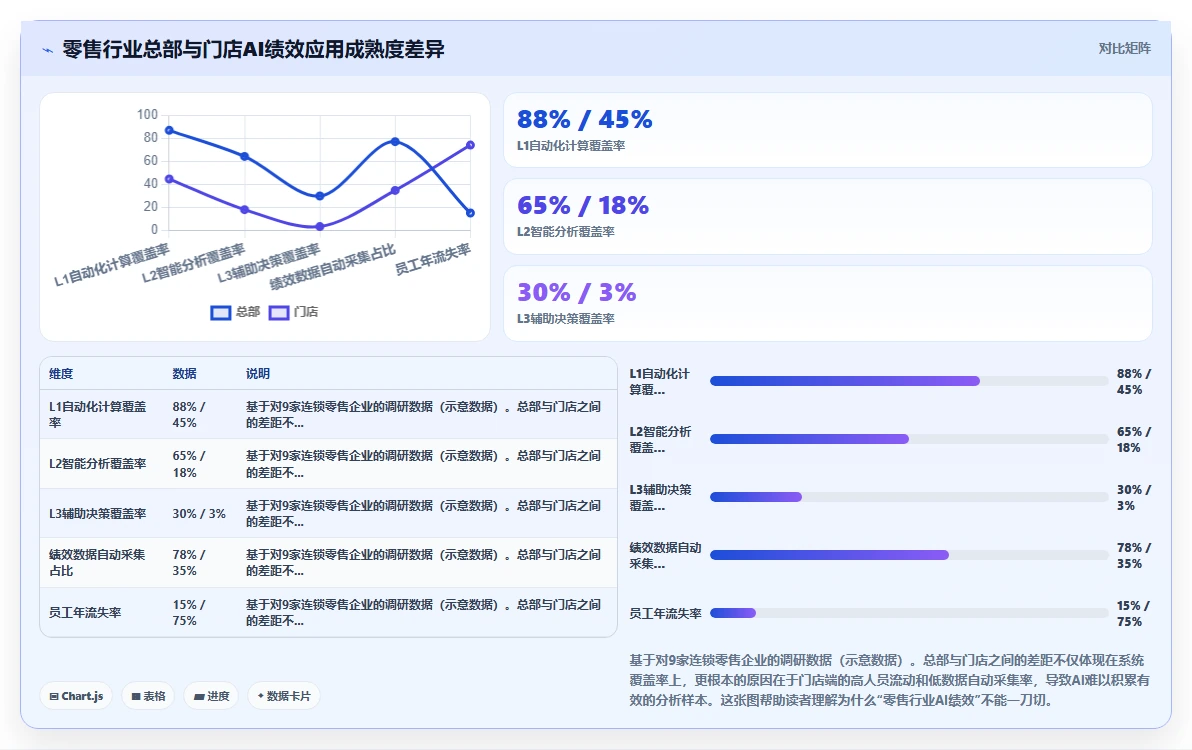Click the 员工年流失率 progress bar
The width and height of the screenshot is (1192, 750).
(x=909, y=613)
